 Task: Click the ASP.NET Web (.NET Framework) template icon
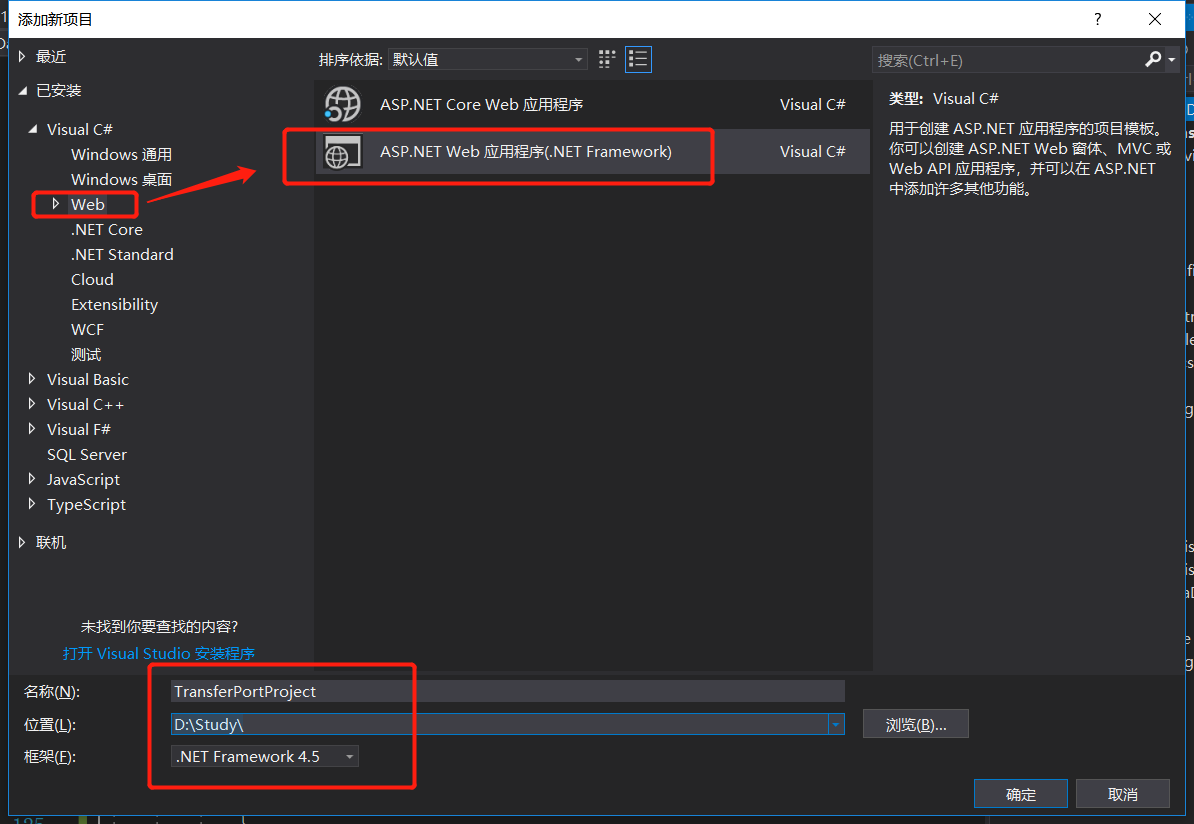(x=343, y=152)
